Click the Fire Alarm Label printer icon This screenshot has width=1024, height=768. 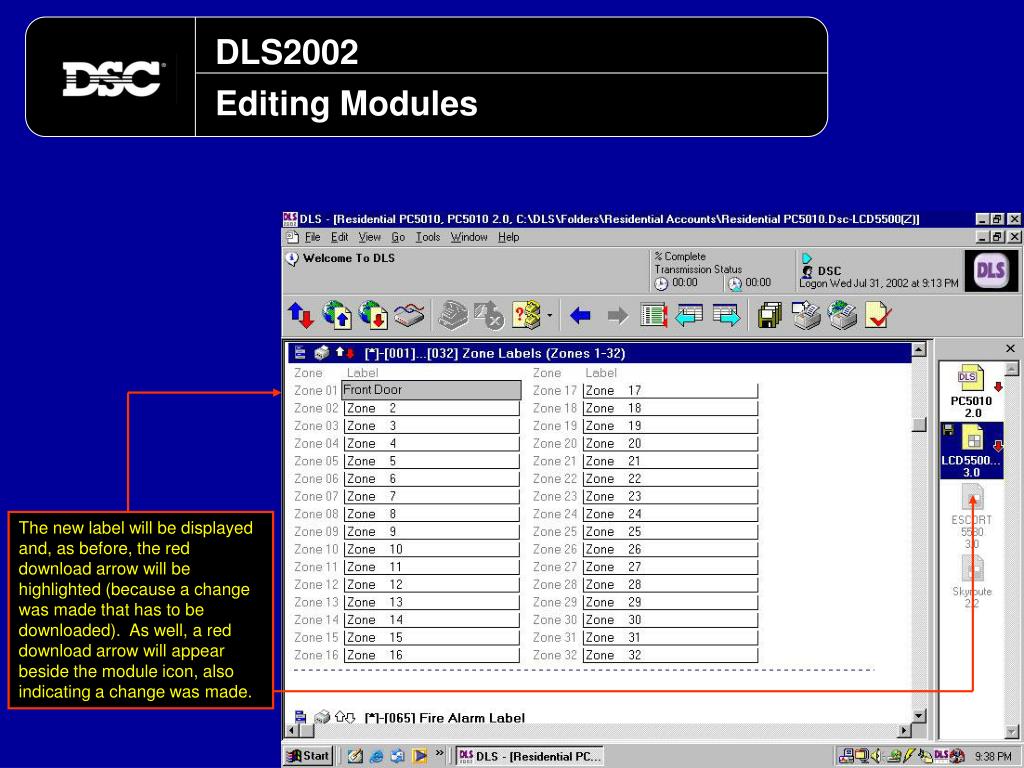[x=321, y=717]
